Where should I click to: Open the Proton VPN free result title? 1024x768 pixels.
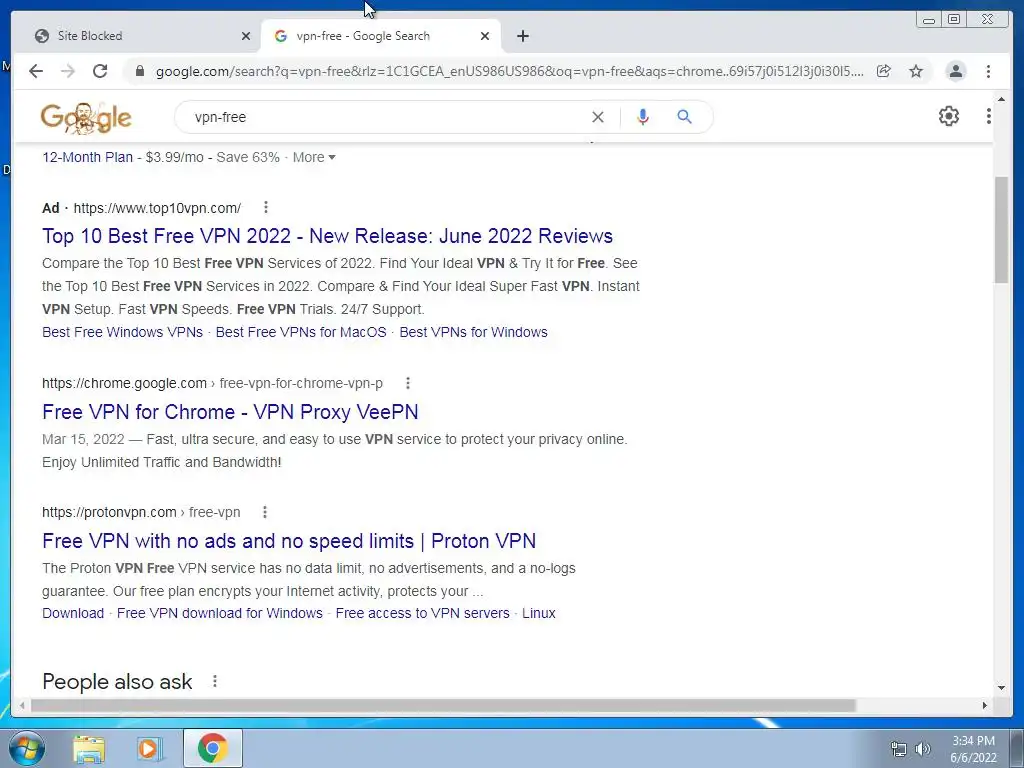[x=289, y=541]
